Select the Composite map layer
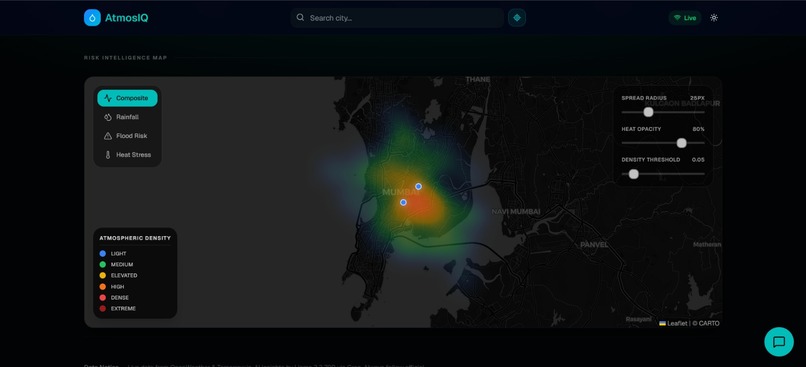Image resolution: width=806 pixels, height=367 pixels. click(127, 98)
